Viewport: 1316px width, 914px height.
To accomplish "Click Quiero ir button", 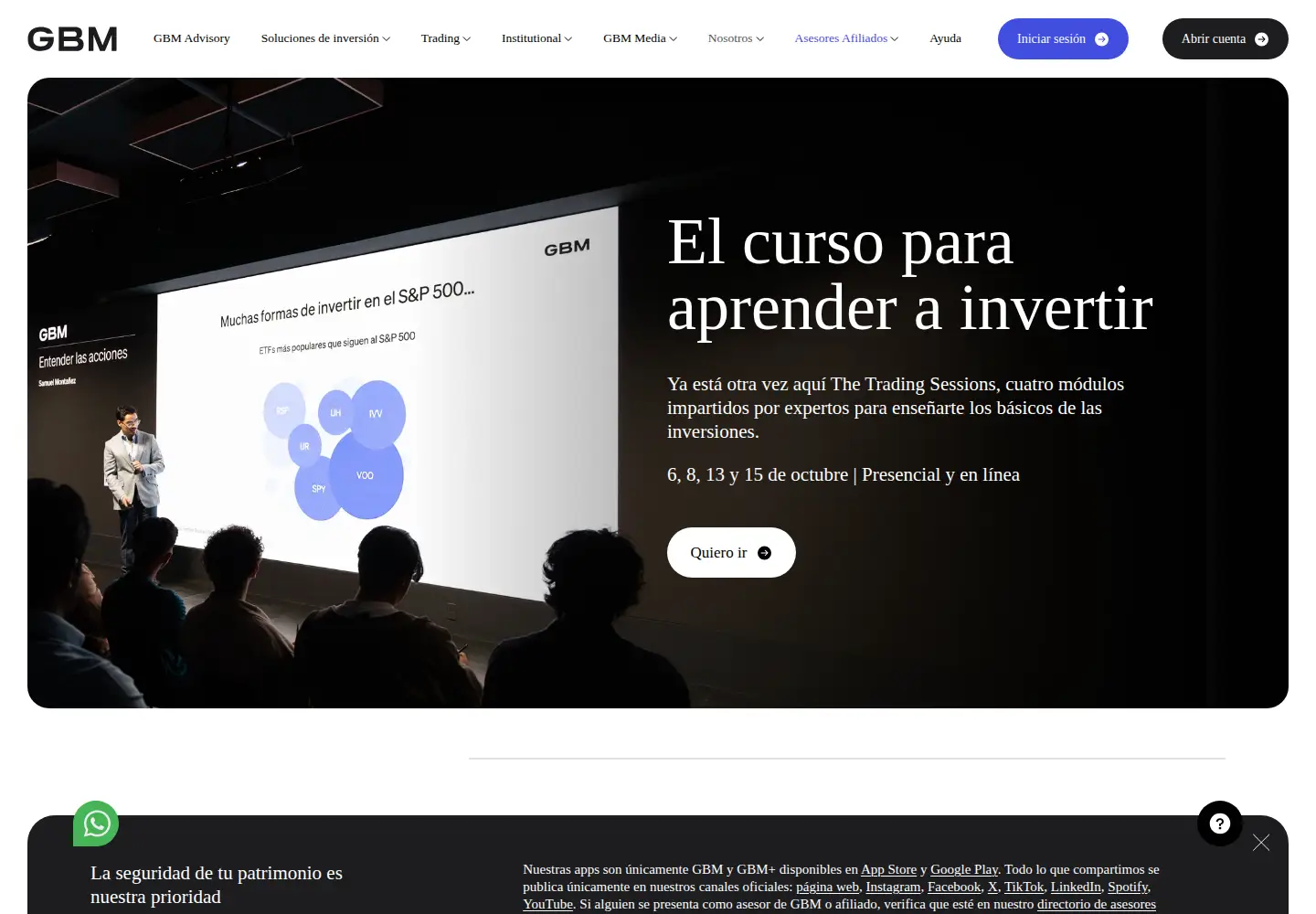I will point(731,552).
